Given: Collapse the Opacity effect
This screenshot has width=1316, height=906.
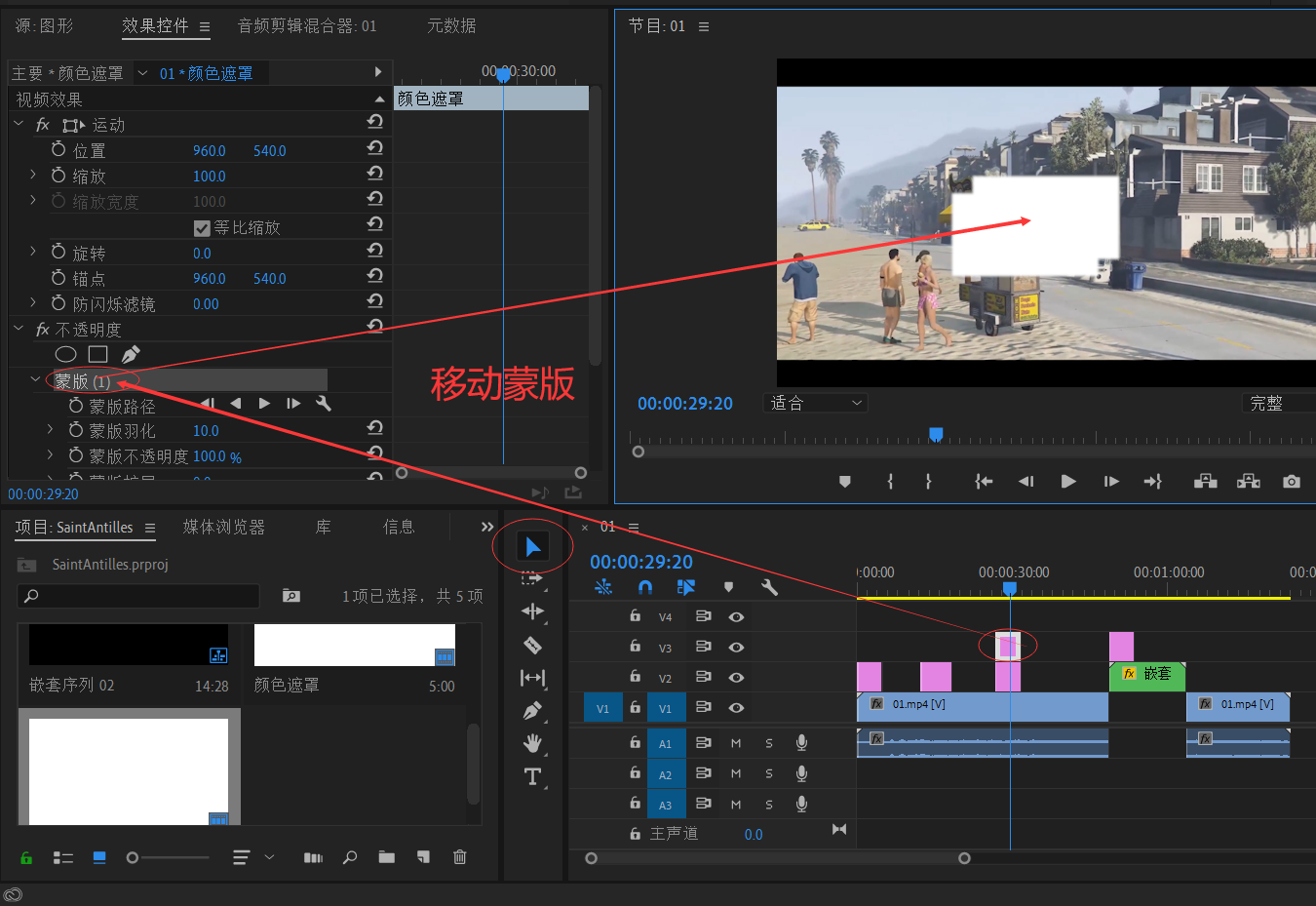Looking at the screenshot, I should (x=19, y=329).
